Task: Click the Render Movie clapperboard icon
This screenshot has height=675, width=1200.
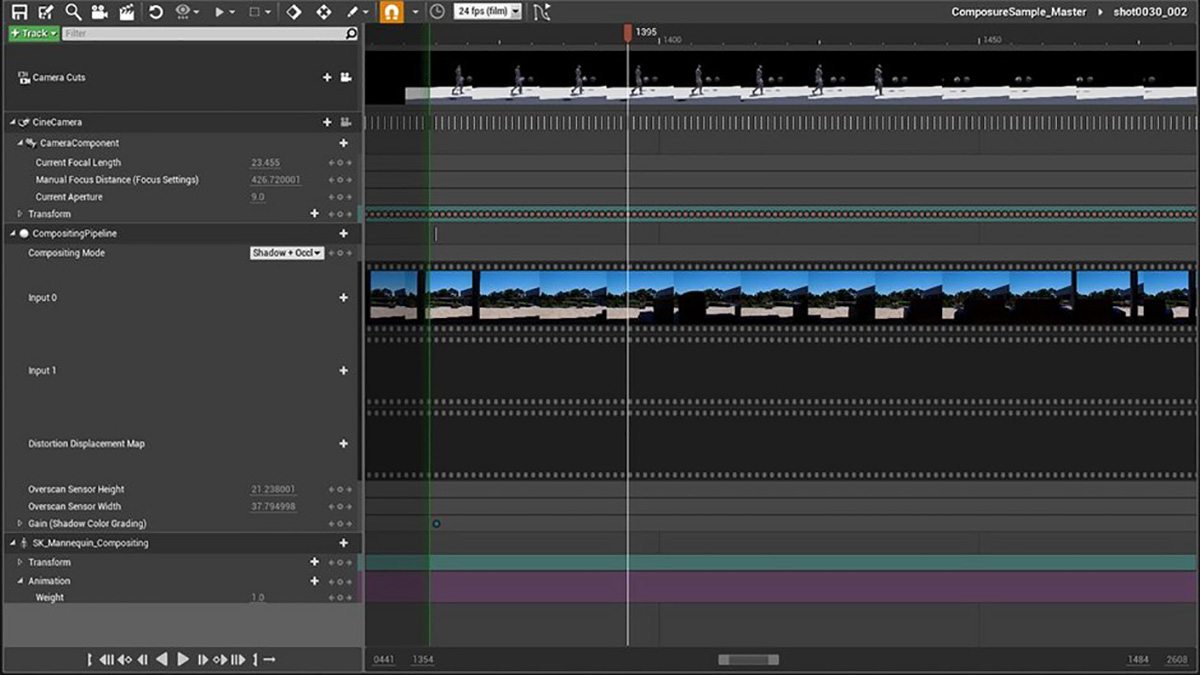Action: tap(127, 12)
